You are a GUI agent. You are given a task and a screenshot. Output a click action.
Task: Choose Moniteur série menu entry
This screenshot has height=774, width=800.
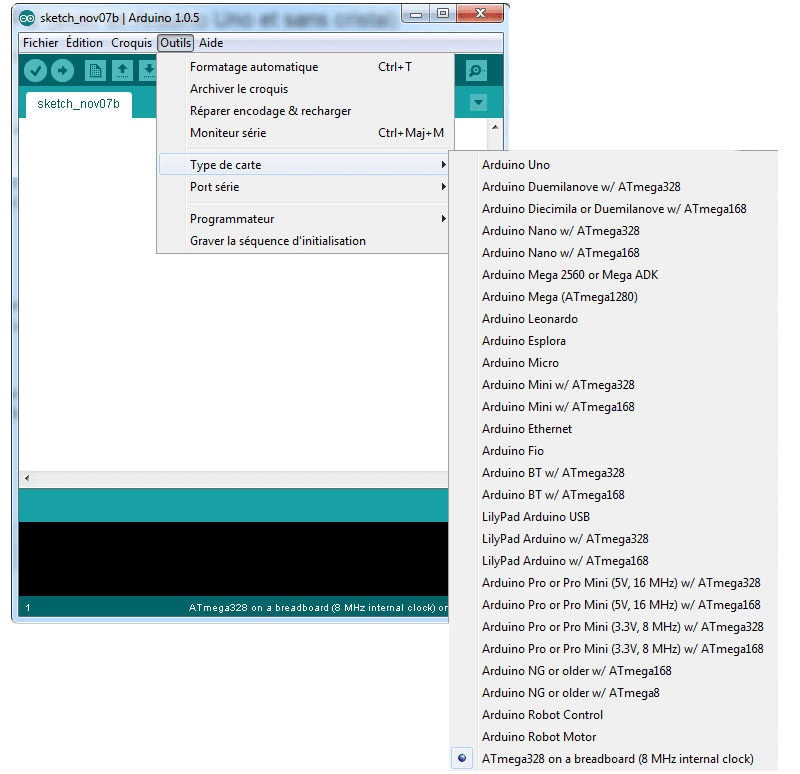tap(303, 133)
